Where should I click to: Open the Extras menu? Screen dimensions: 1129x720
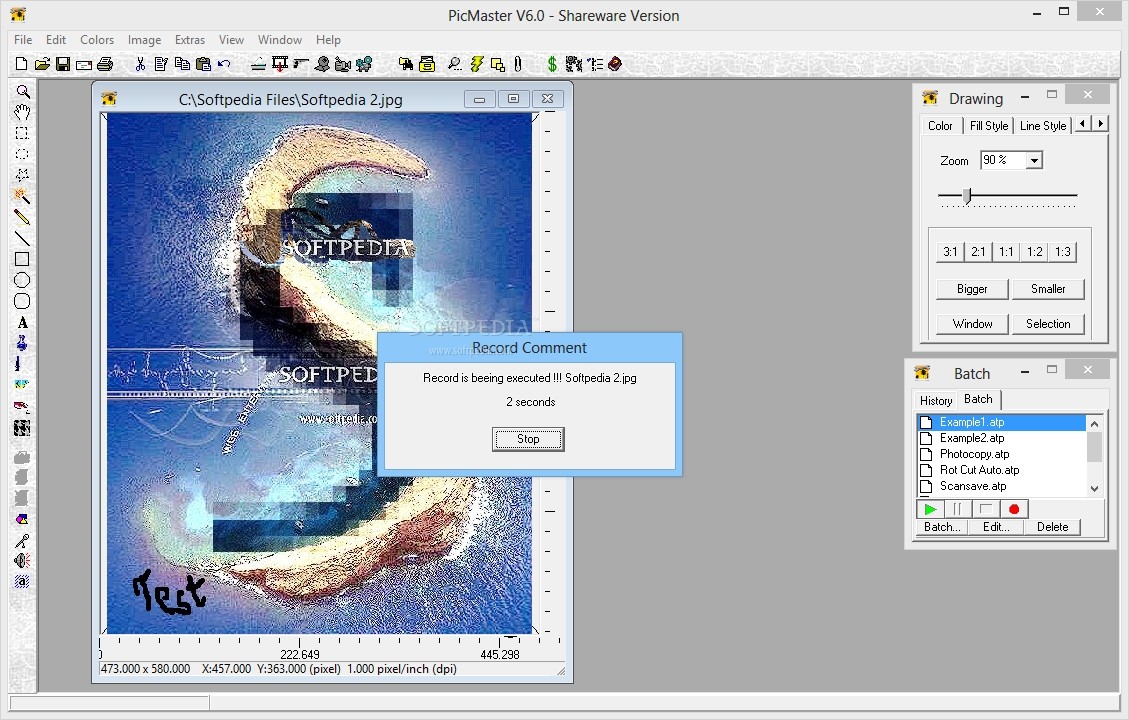(x=190, y=40)
